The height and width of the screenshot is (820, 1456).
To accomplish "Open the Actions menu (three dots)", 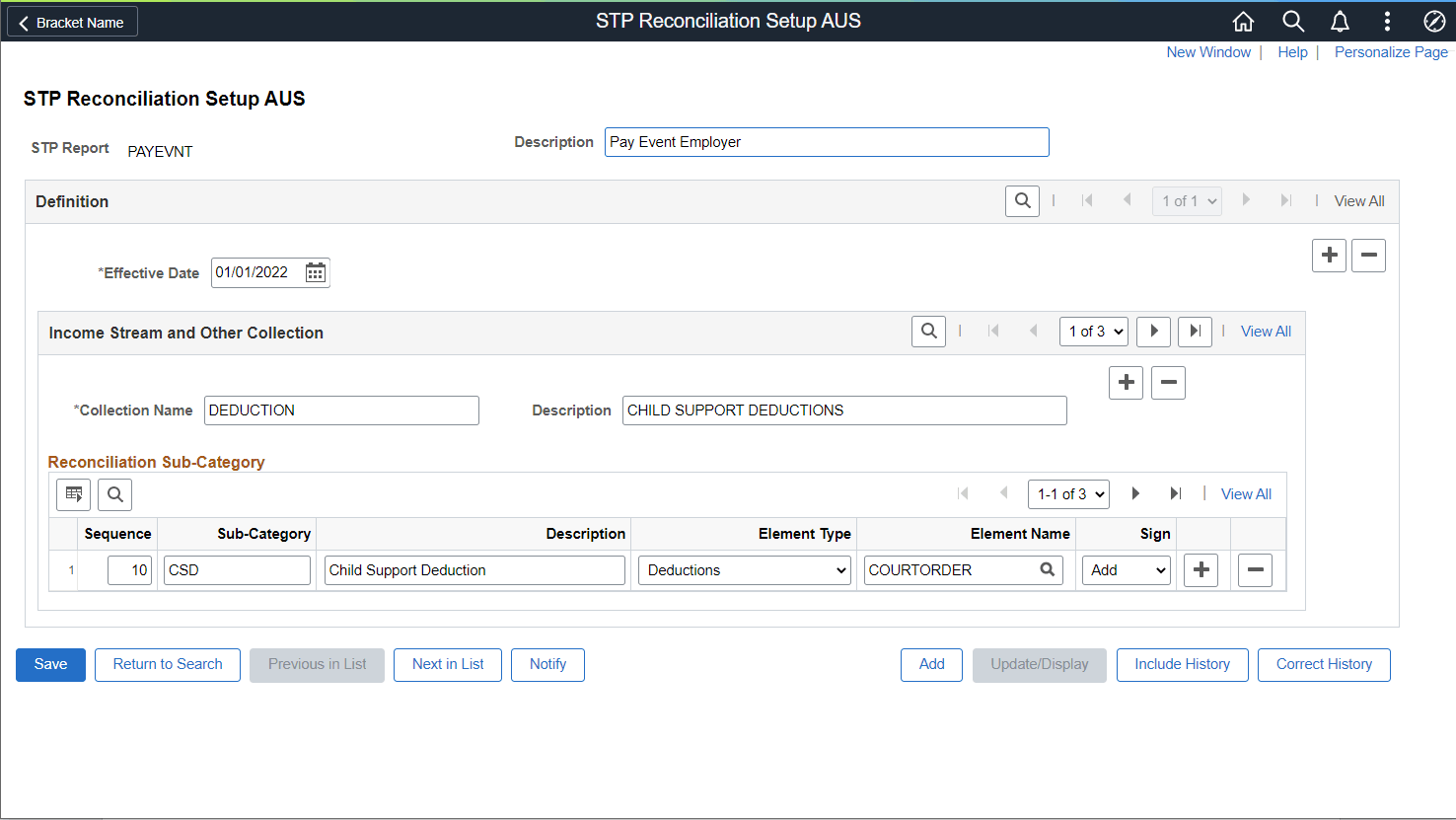I will point(1387,21).
